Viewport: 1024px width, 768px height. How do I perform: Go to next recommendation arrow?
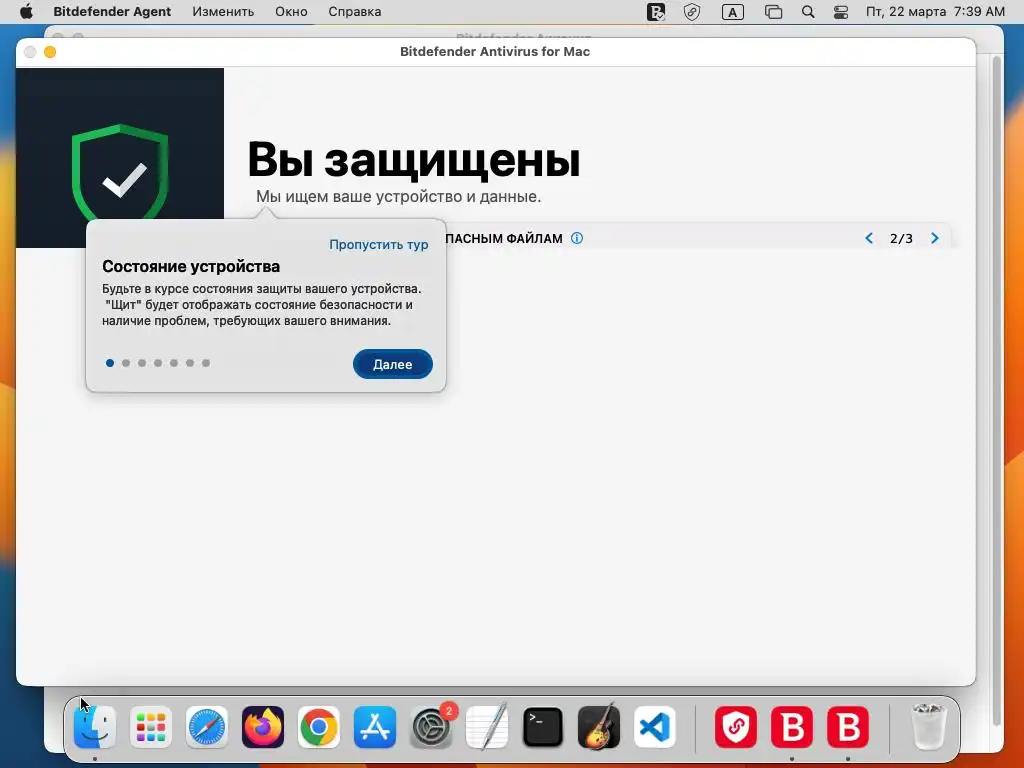click(935, 238)
